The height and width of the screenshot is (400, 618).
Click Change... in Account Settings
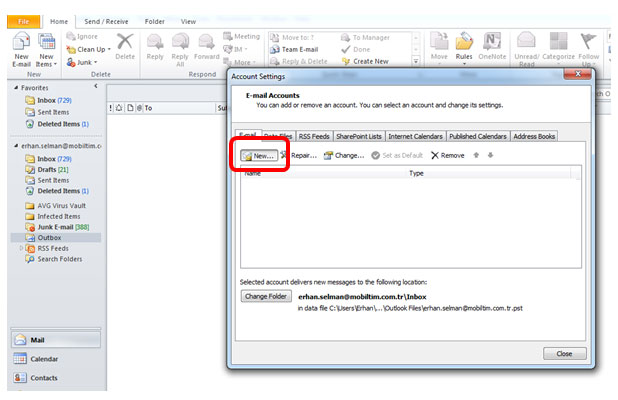click(x=344, y=155)
